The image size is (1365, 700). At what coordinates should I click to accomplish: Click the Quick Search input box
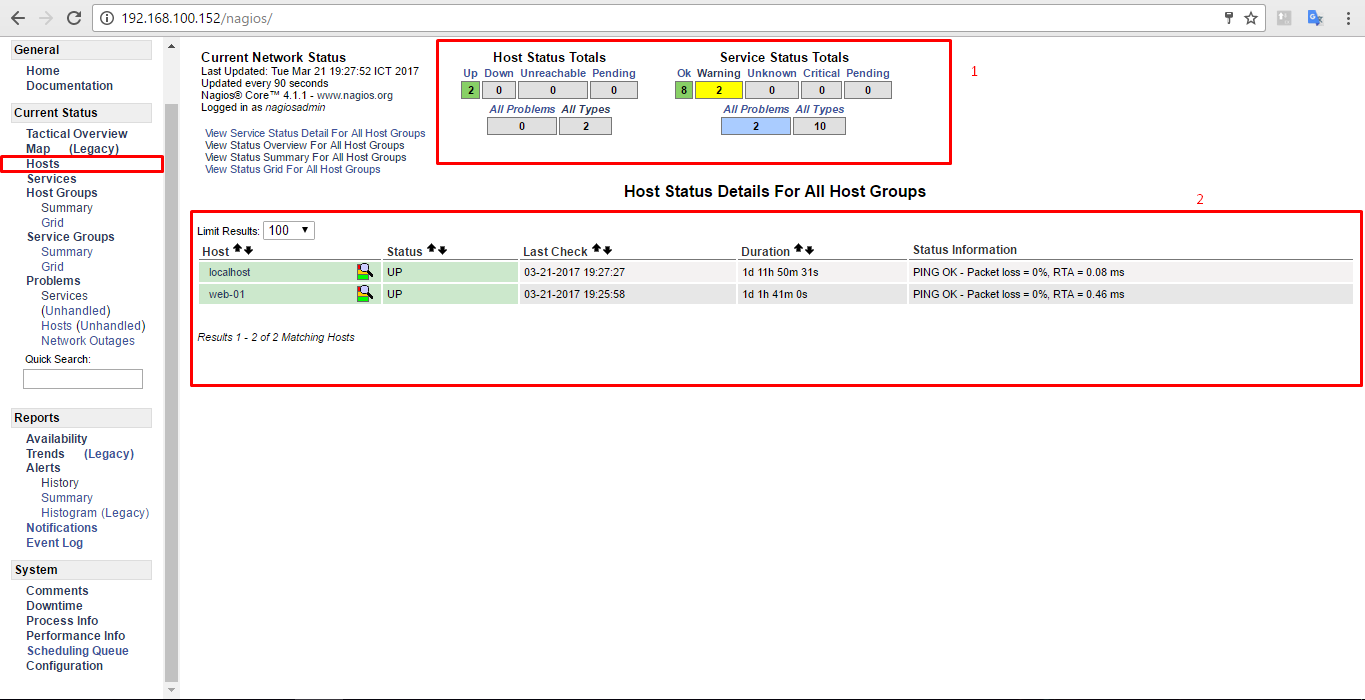[x=83, y=379]
